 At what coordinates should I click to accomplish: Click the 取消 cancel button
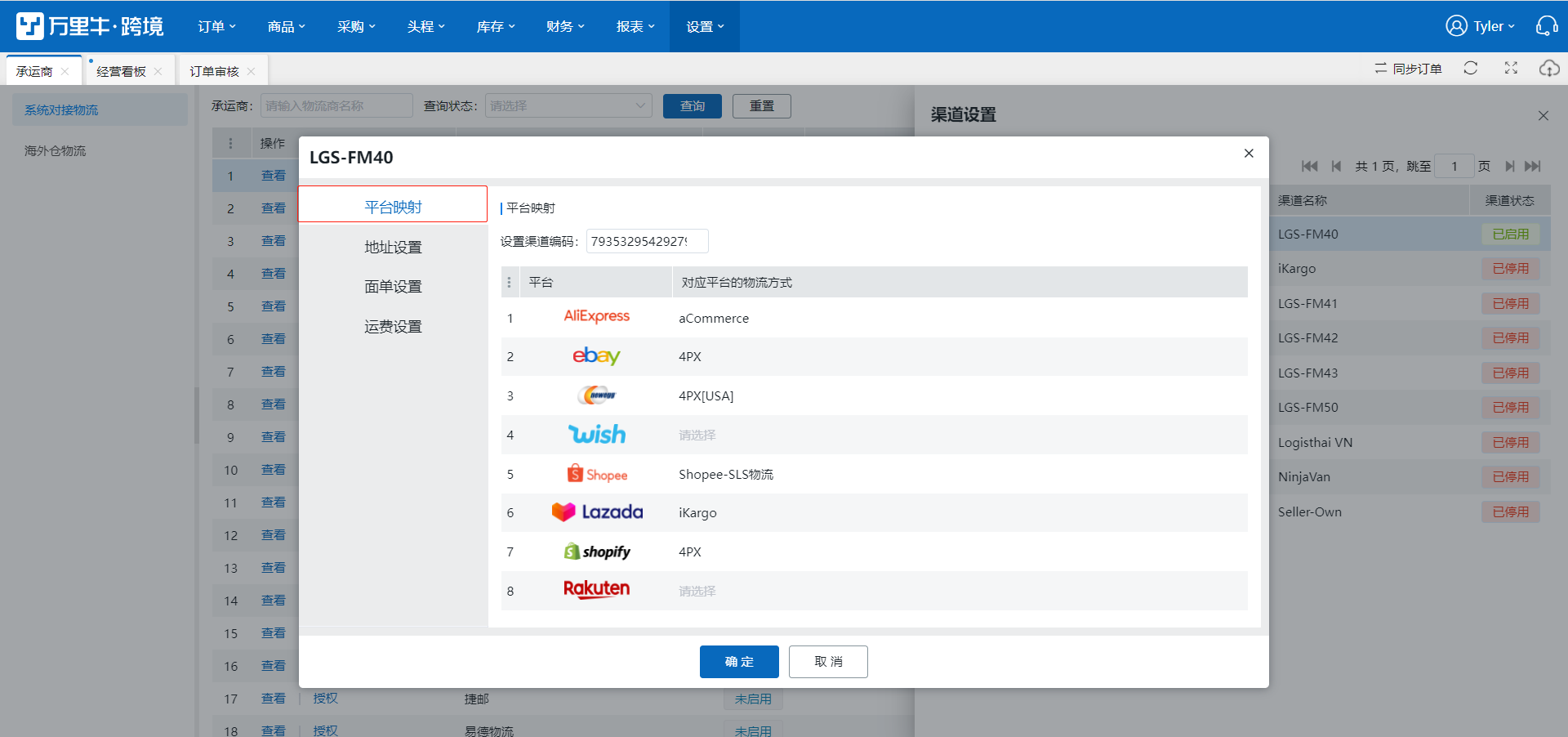(x=828, y=662)
